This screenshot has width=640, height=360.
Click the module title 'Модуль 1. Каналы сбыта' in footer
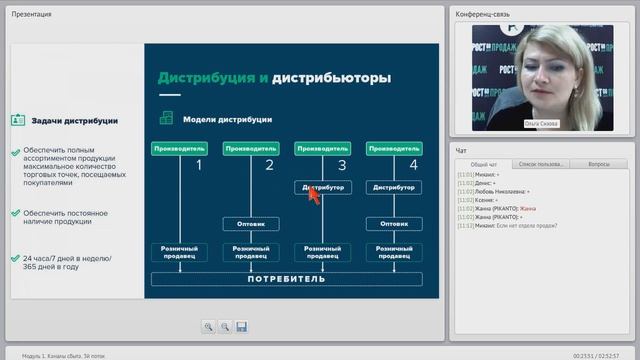(x=64, y=356)
